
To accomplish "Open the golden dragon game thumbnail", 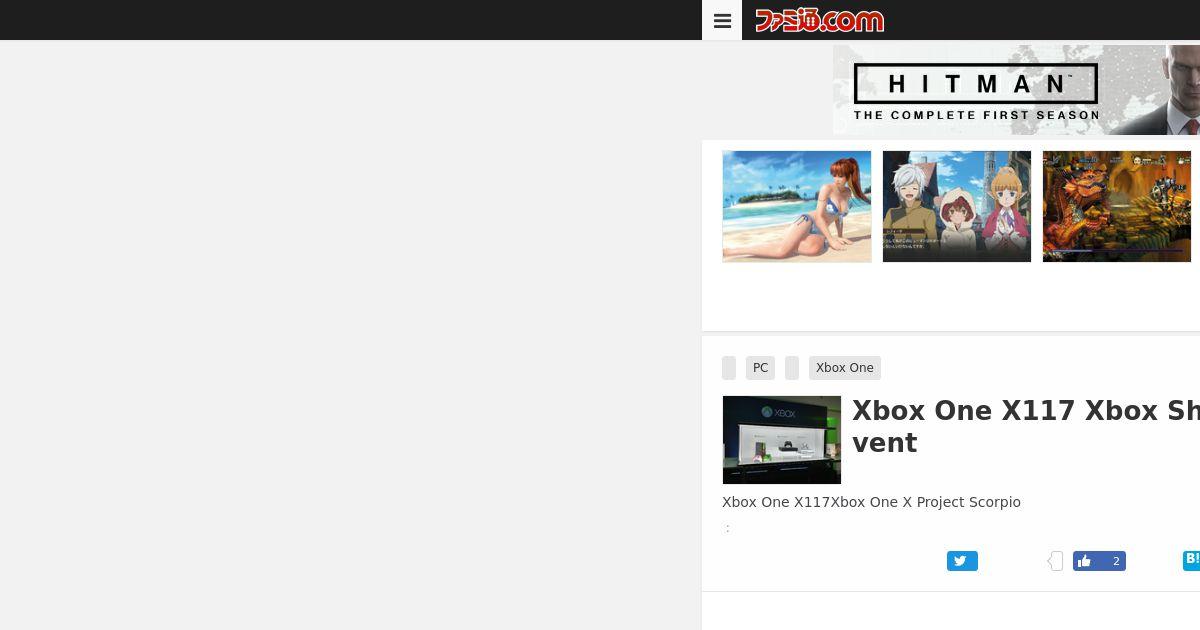I will pyautogui.click(x=1117, y=207).
